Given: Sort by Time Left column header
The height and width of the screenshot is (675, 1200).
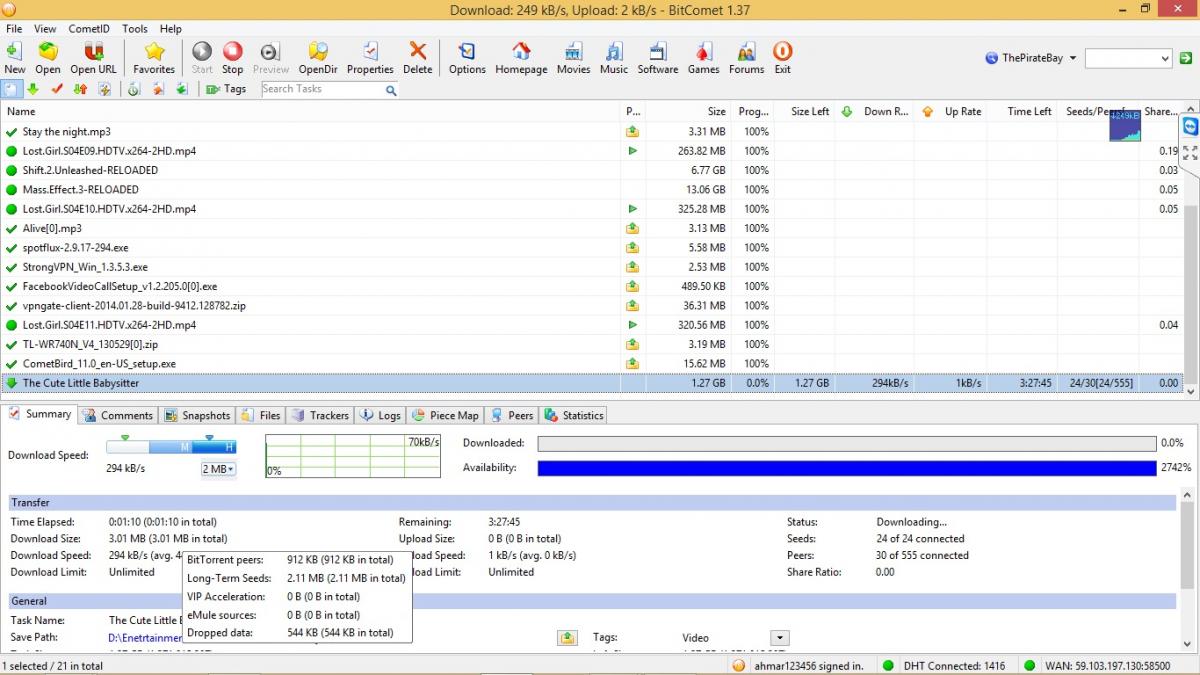Looking at the screenshot, I should point(1022,111).
